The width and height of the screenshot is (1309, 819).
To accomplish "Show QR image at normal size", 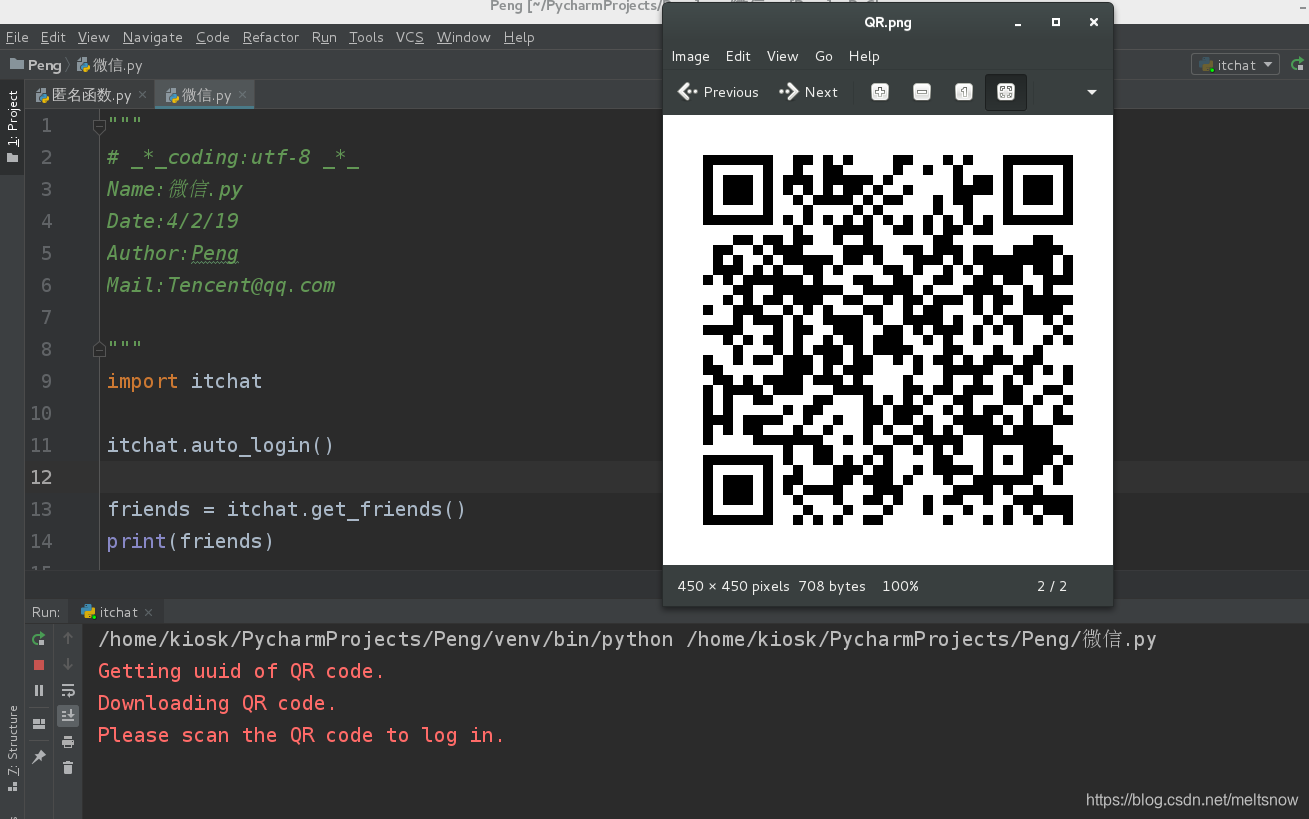I will pyautogui.click(x=964, y=92).
